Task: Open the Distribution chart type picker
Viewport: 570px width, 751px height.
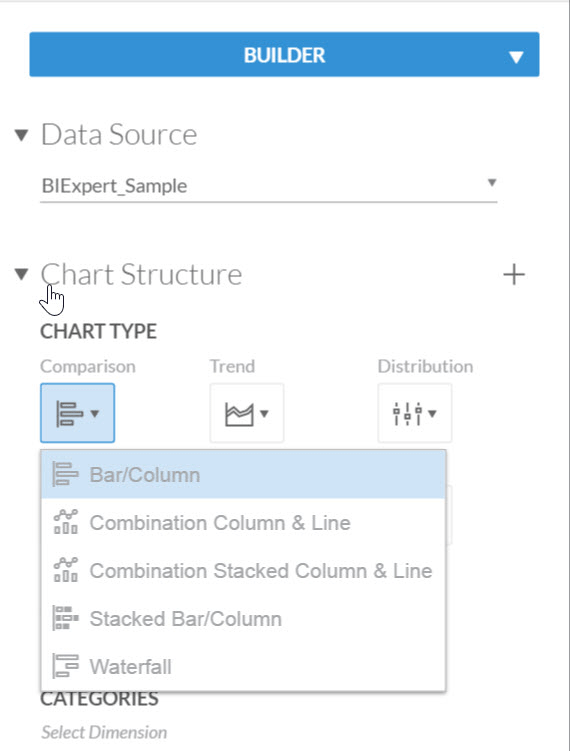Action: 414,413
